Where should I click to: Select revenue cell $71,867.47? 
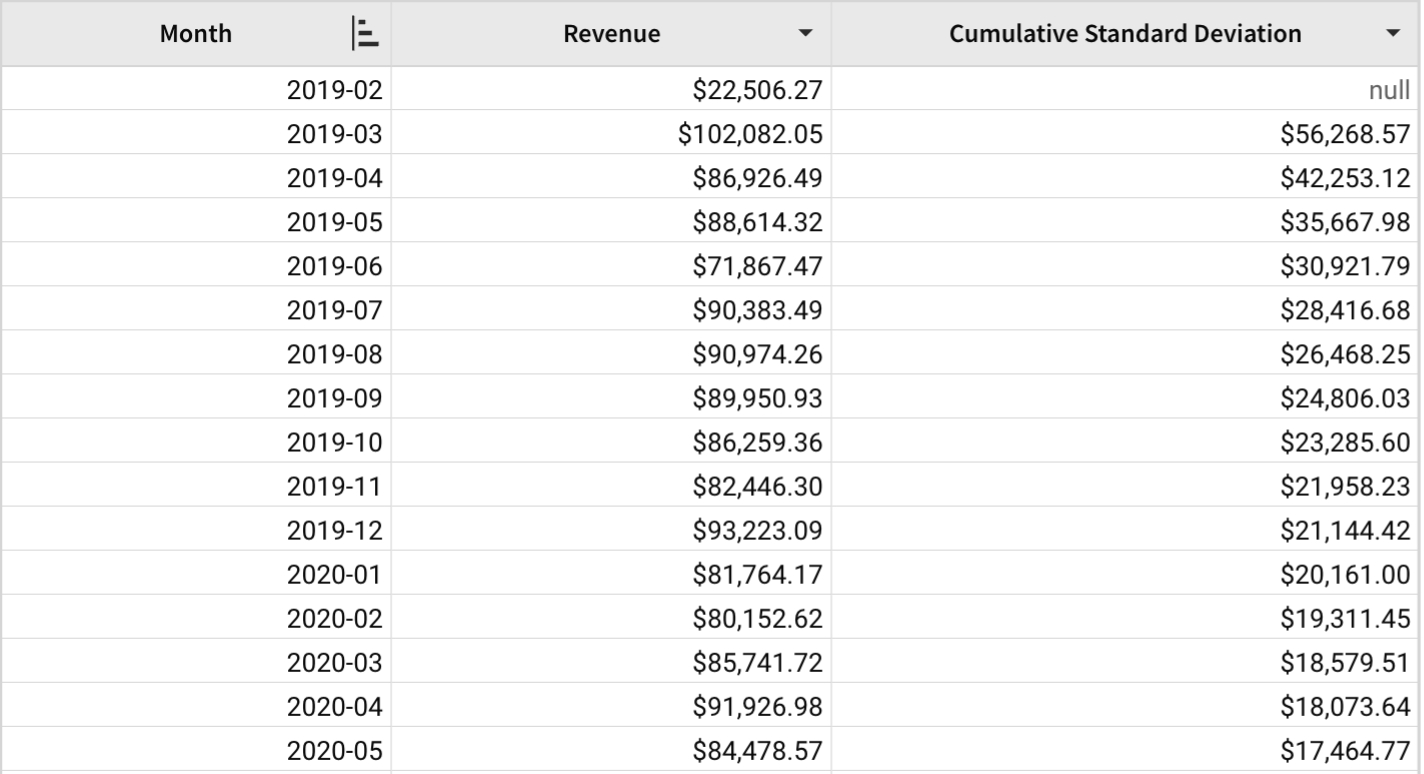coord(757,266)
